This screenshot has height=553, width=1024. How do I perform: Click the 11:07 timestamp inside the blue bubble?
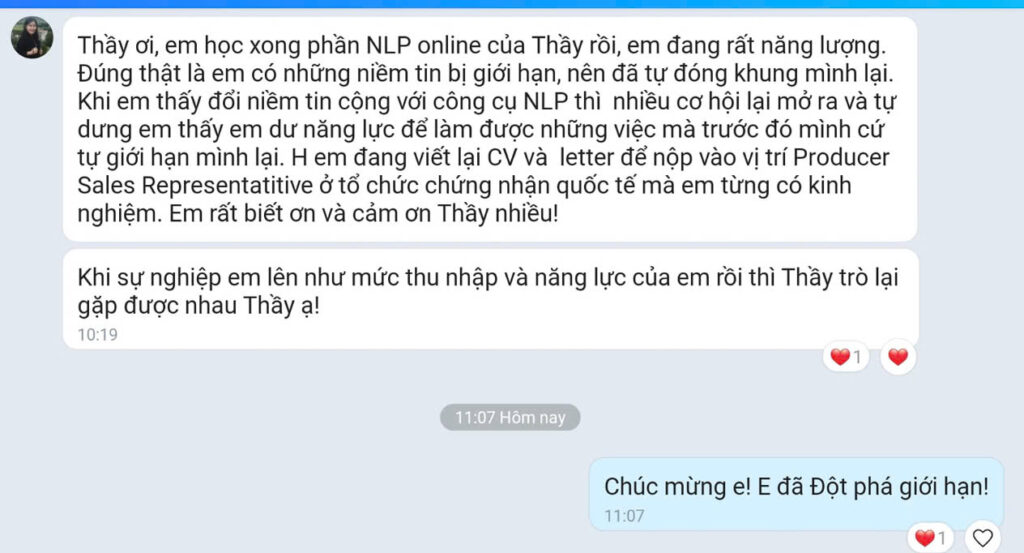624,516
